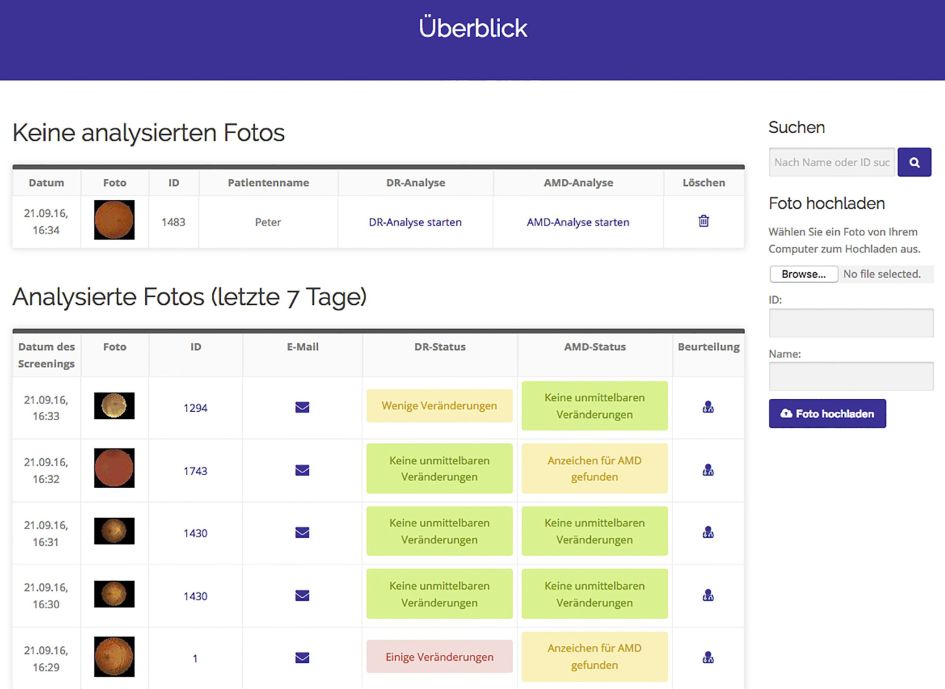
Task: Select the Name input field
Action: pos(850,376)
